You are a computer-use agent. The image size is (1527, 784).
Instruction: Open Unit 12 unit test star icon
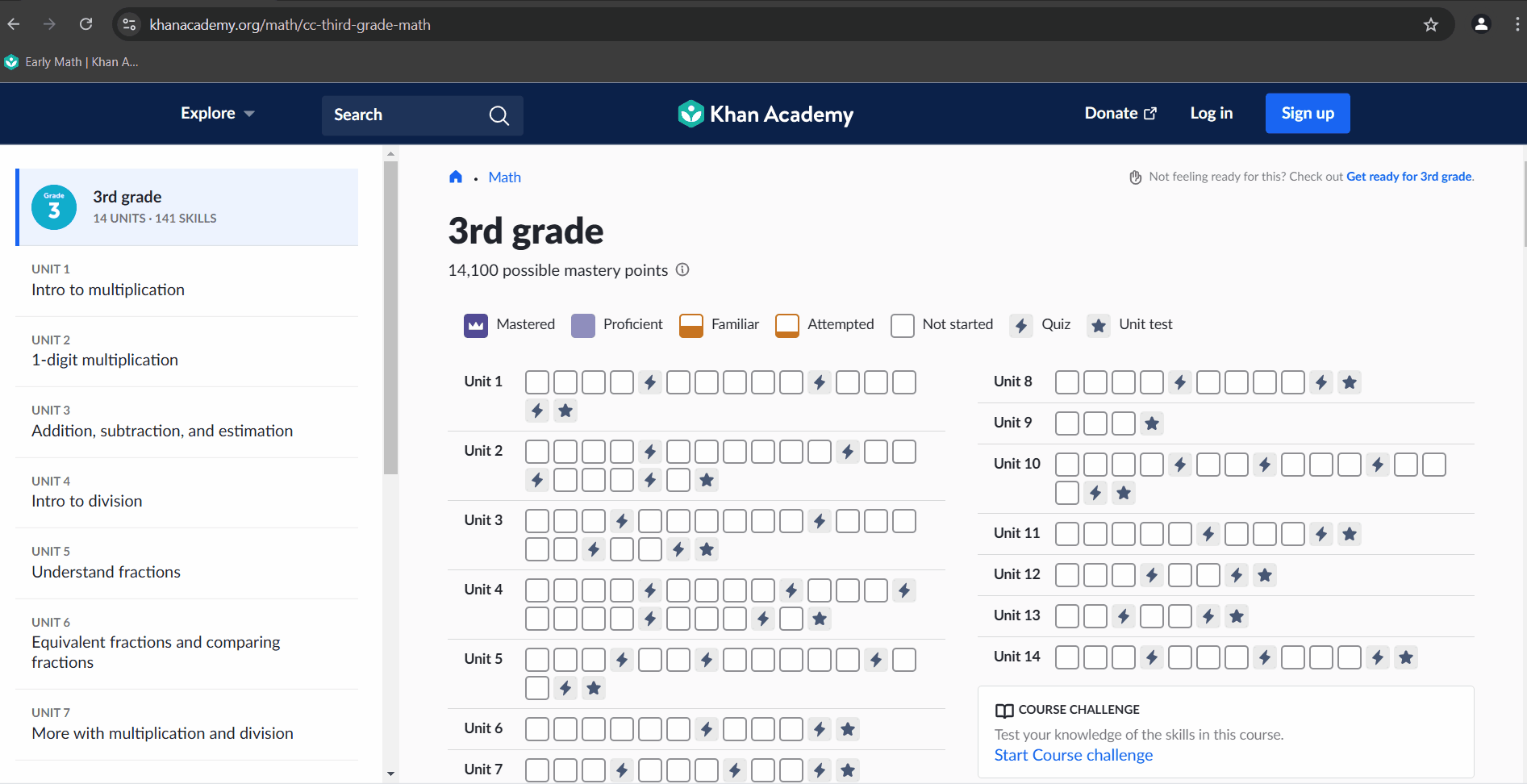click(x=1265, y=575)
